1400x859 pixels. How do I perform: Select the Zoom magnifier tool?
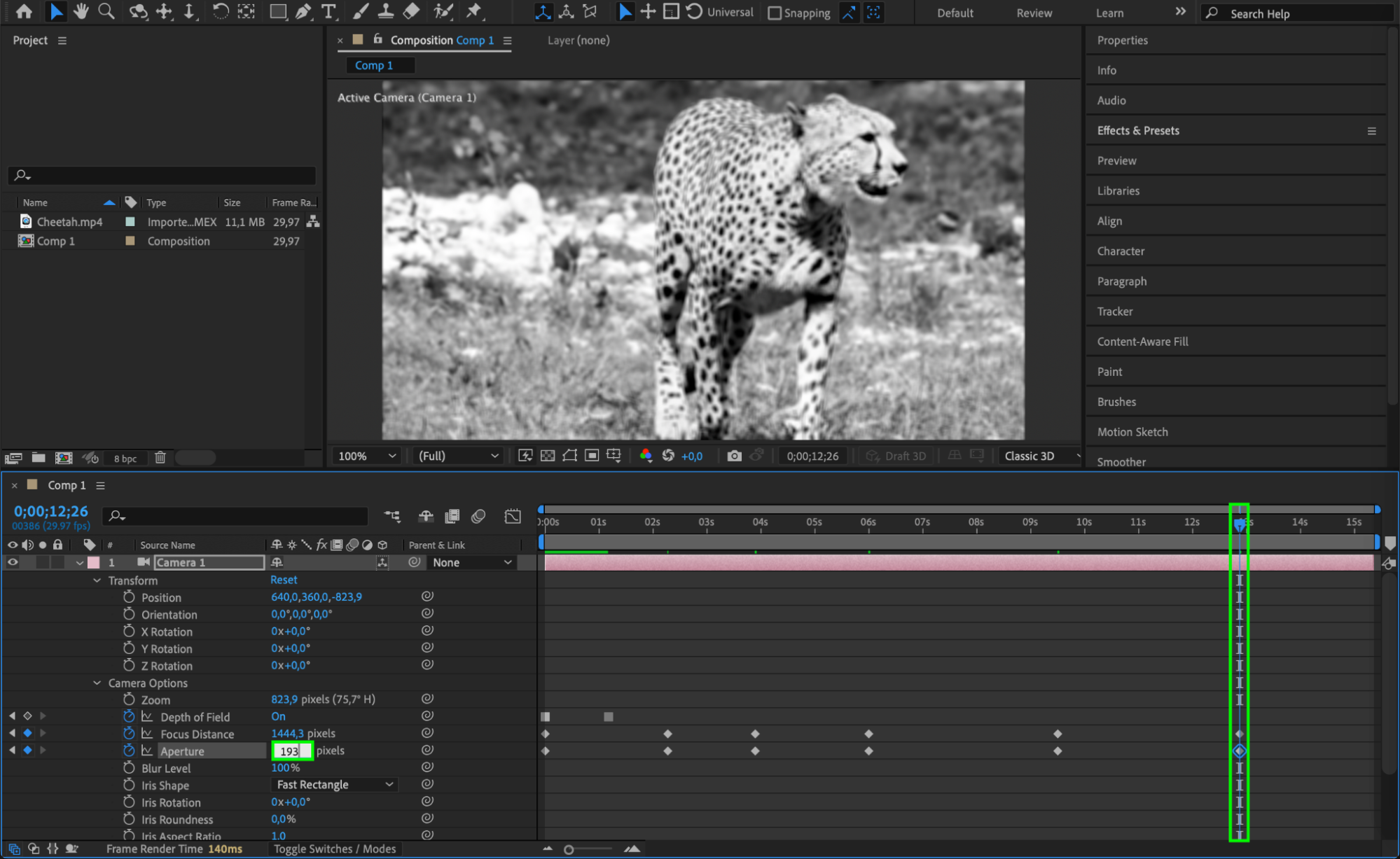106,11
